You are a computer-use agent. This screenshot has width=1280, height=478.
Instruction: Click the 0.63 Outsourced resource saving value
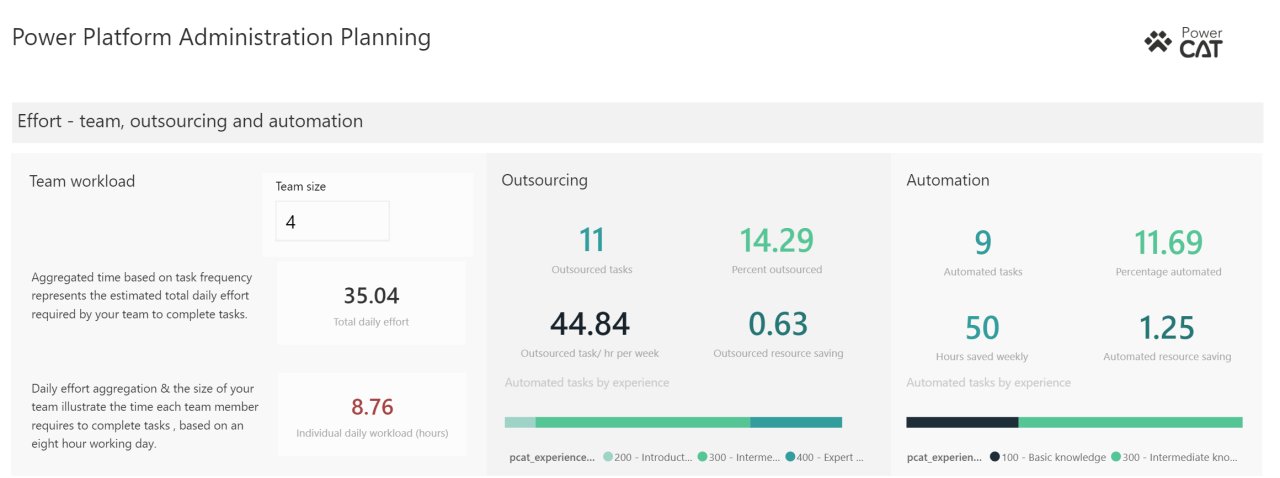click(x=778, y=324)
